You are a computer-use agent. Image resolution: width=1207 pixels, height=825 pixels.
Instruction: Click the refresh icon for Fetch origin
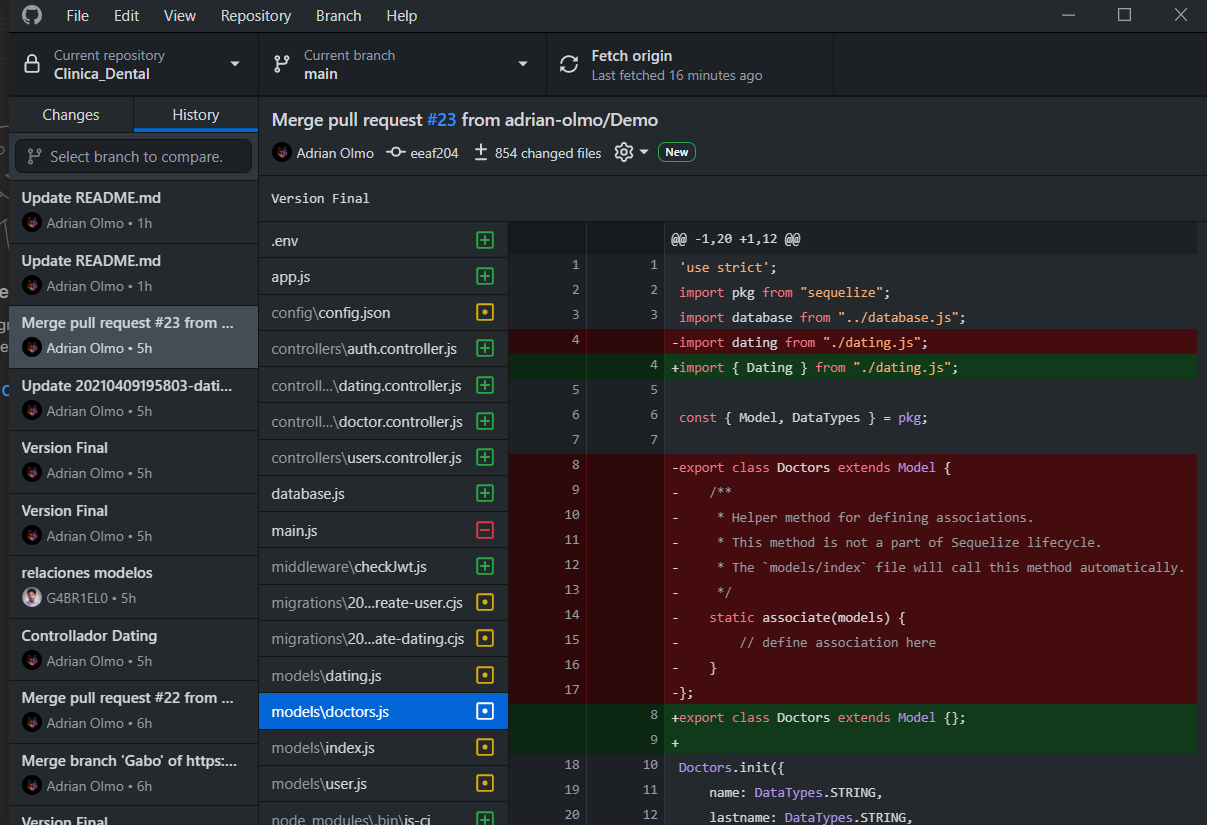(x=570, y=64)
